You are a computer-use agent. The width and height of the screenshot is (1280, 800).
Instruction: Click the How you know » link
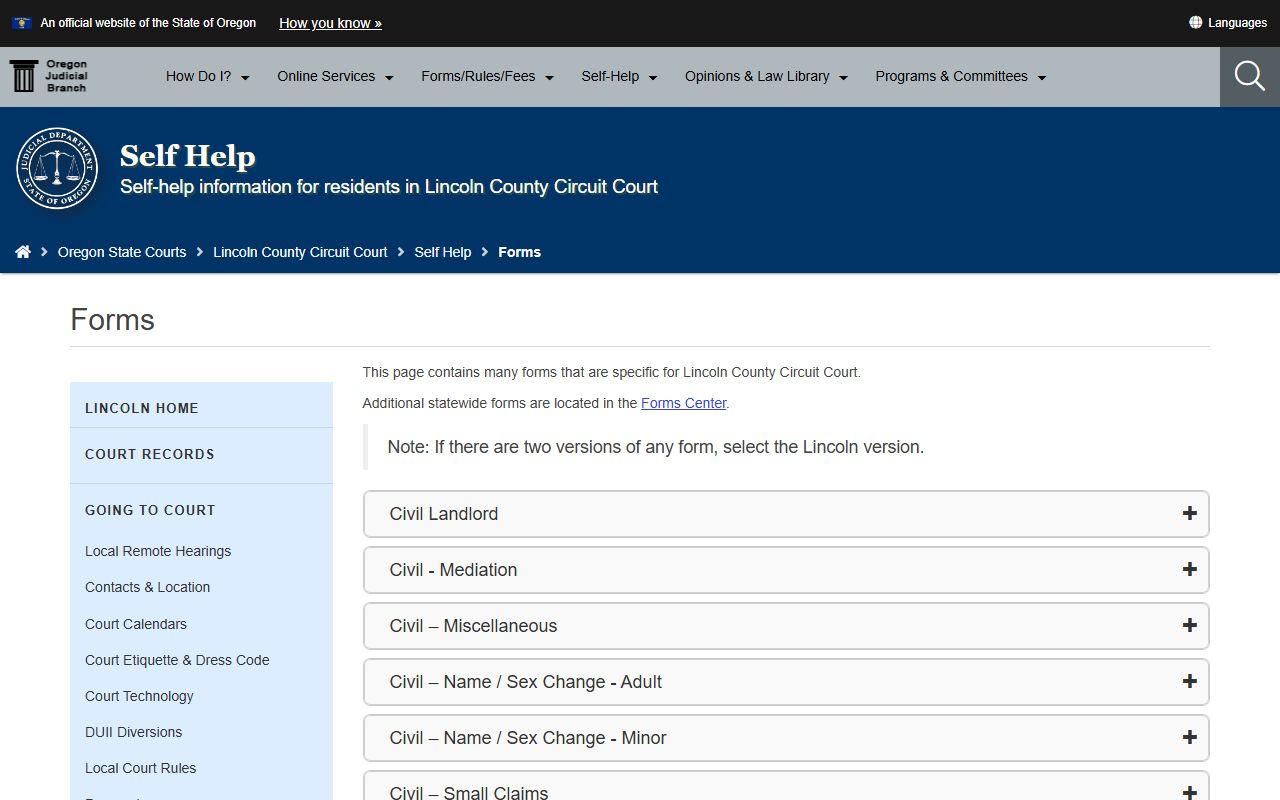pos(330,23)
